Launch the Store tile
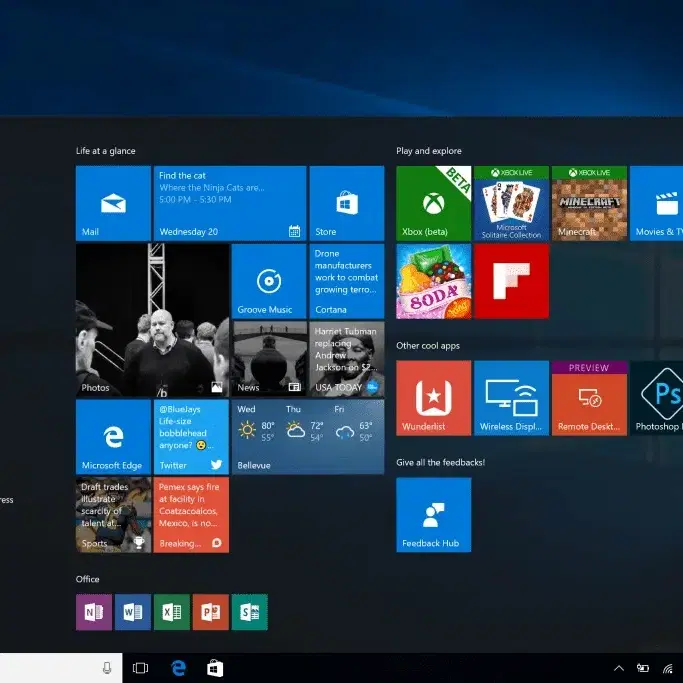The image size is (683, 683). point(347,203)
